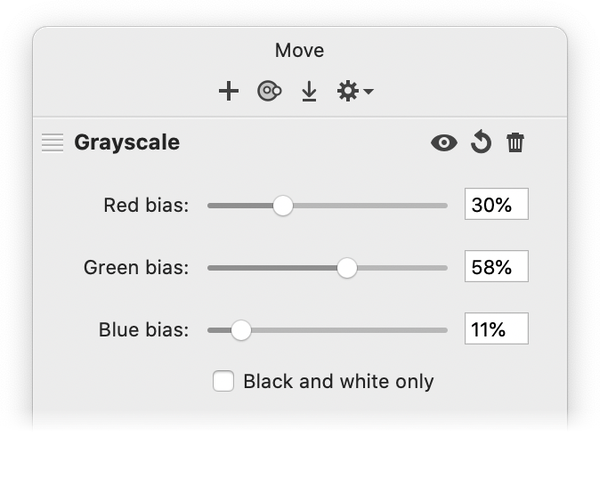Delete the Grayscale effect with trash icon

point(515,143)
